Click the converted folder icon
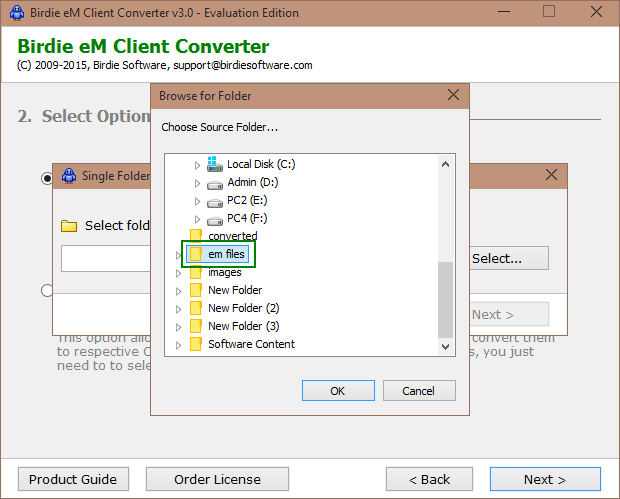 196,236
